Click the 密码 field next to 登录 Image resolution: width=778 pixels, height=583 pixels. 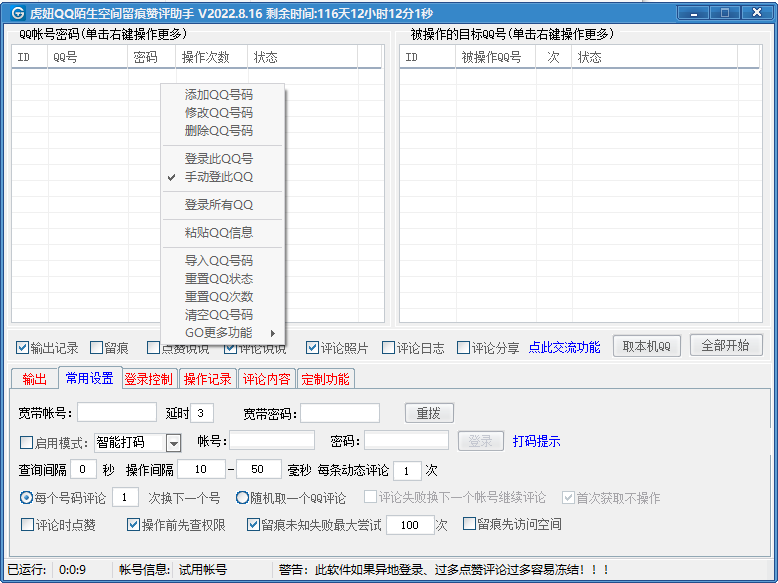(406, 441)
